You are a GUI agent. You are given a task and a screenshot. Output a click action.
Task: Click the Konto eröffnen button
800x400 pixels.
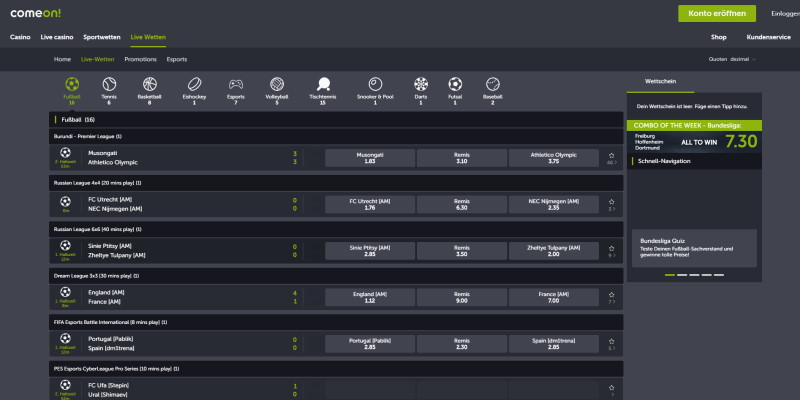(717, 14)
